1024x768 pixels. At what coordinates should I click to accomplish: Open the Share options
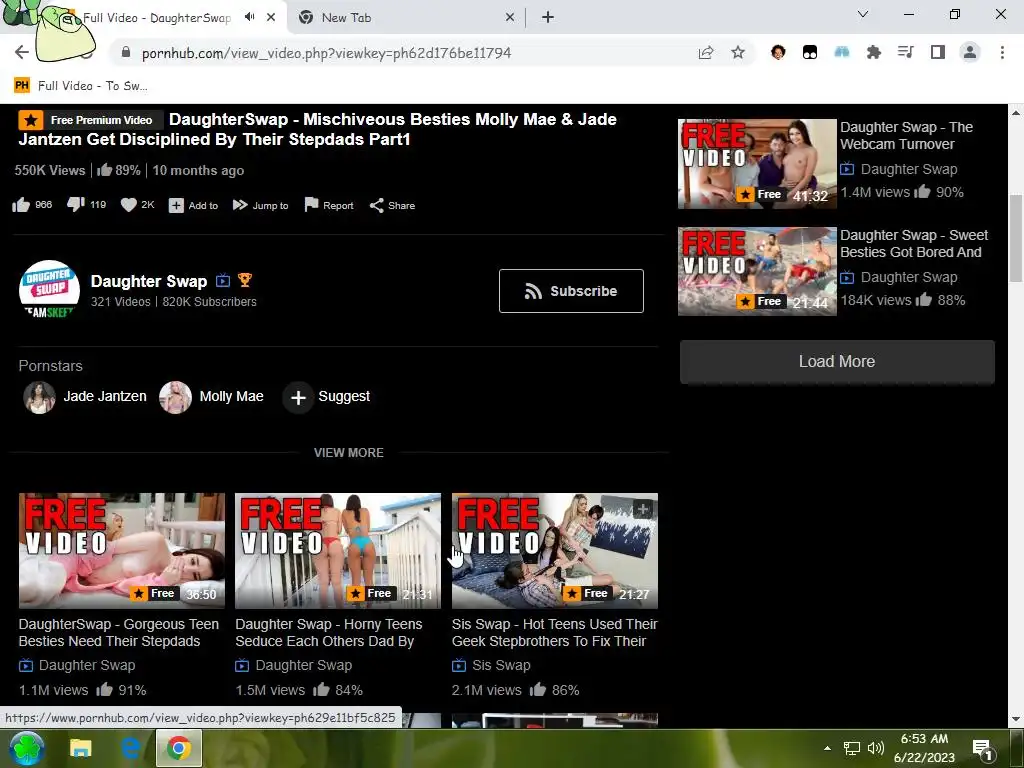pos(392,206)
